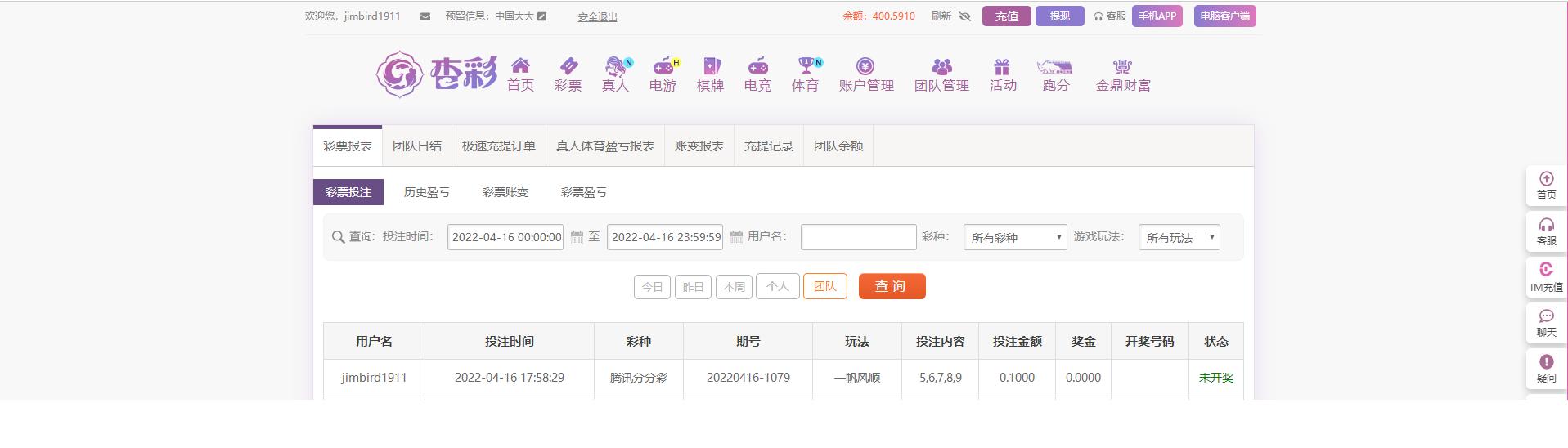The width and height of the screenshot is (1568, 448).
Task: Click the 查询 search button
Action: (892, 286)
